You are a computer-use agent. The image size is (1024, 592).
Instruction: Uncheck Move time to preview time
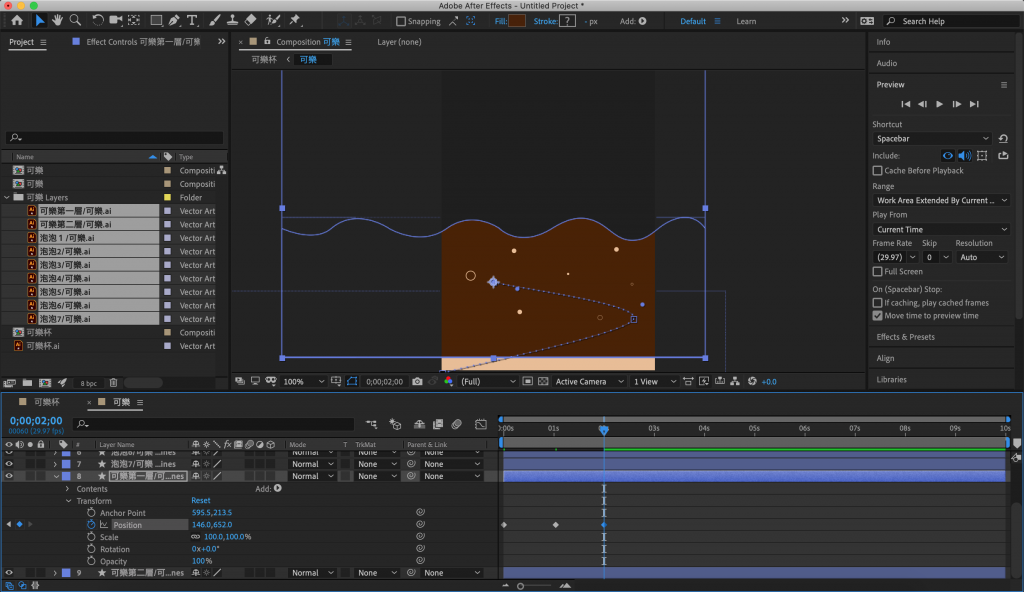point(878,316)
